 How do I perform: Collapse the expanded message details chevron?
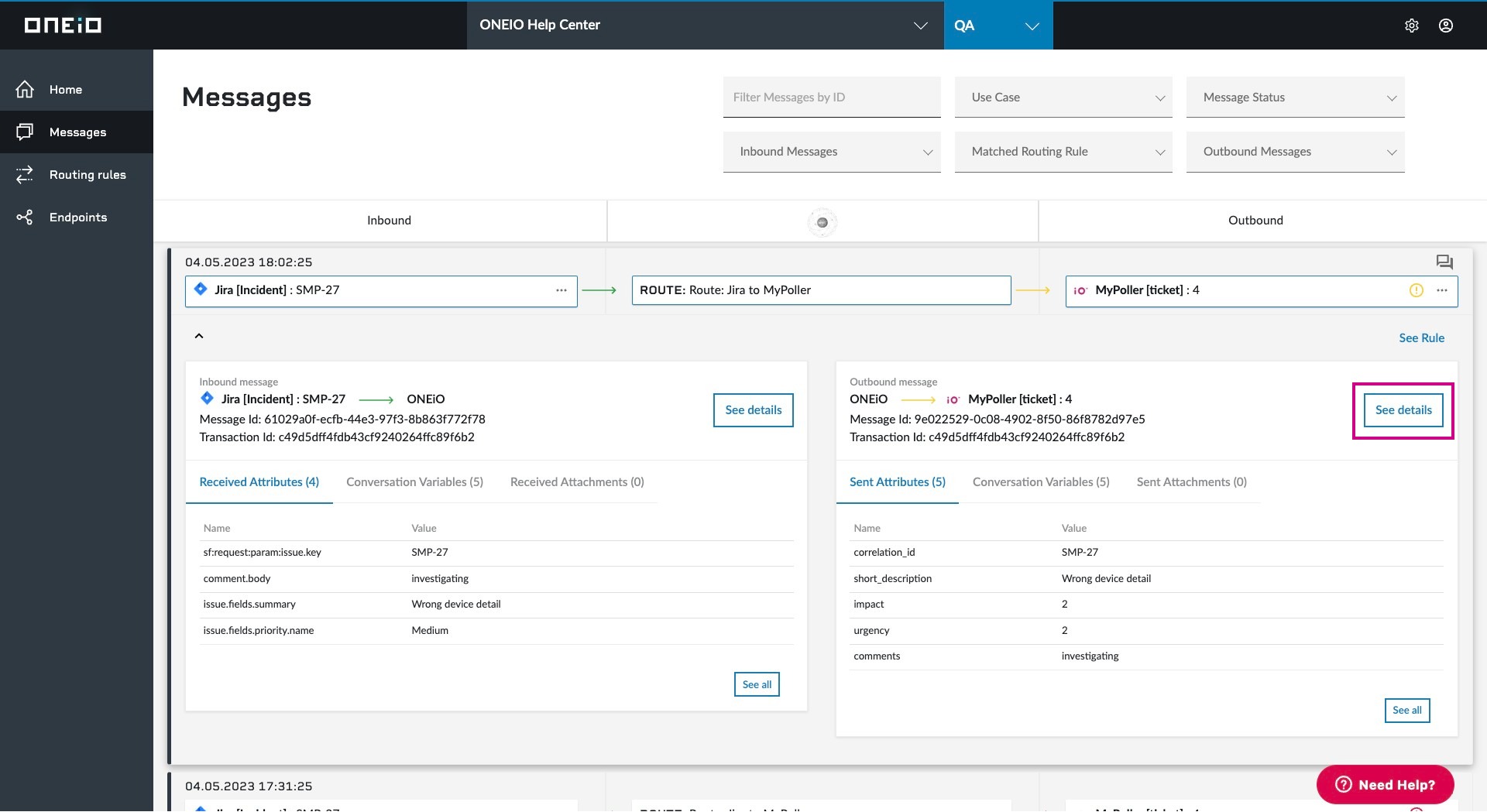coord(199,336)
